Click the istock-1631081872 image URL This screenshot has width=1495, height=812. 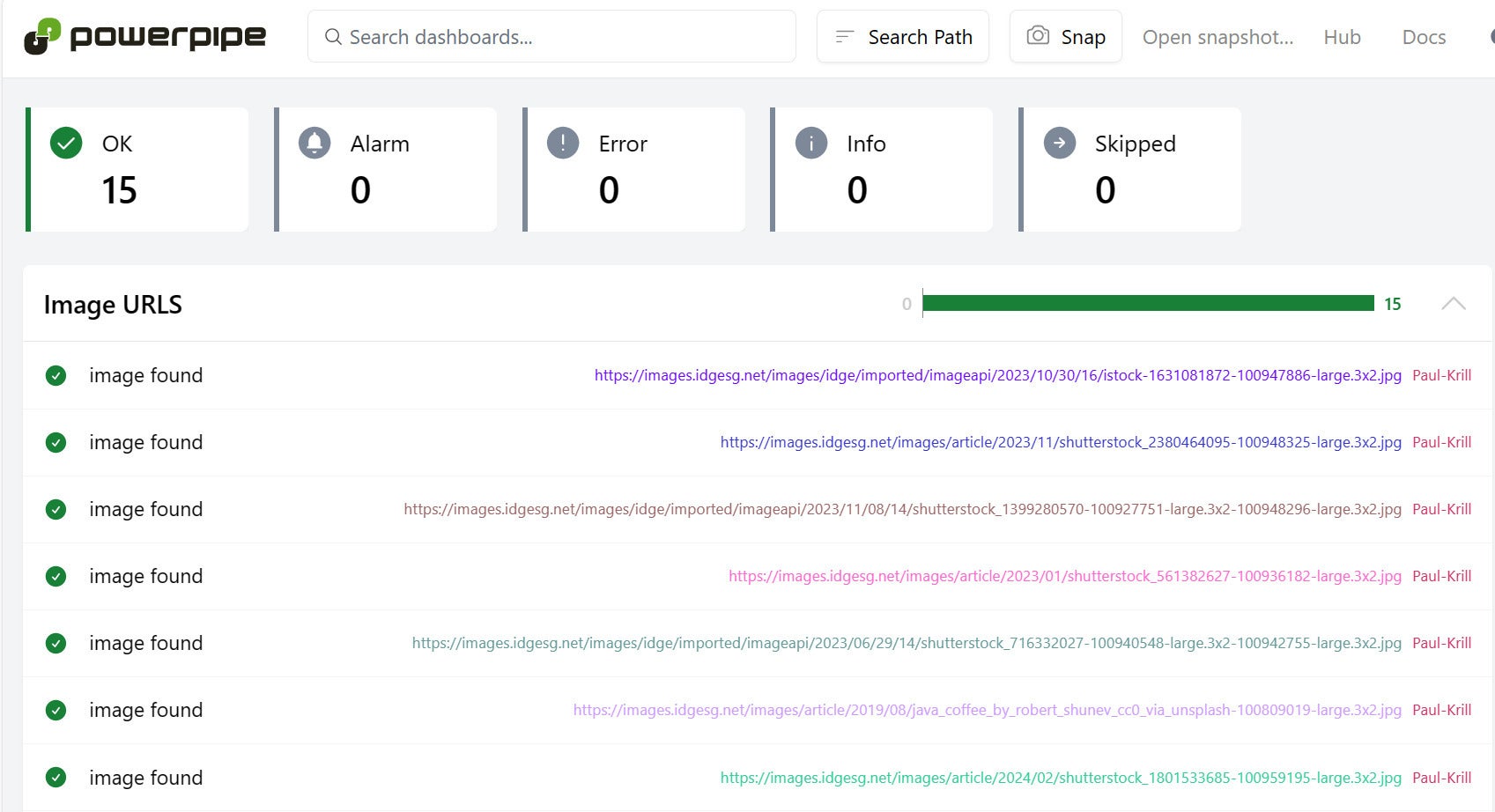click(997, 375)
